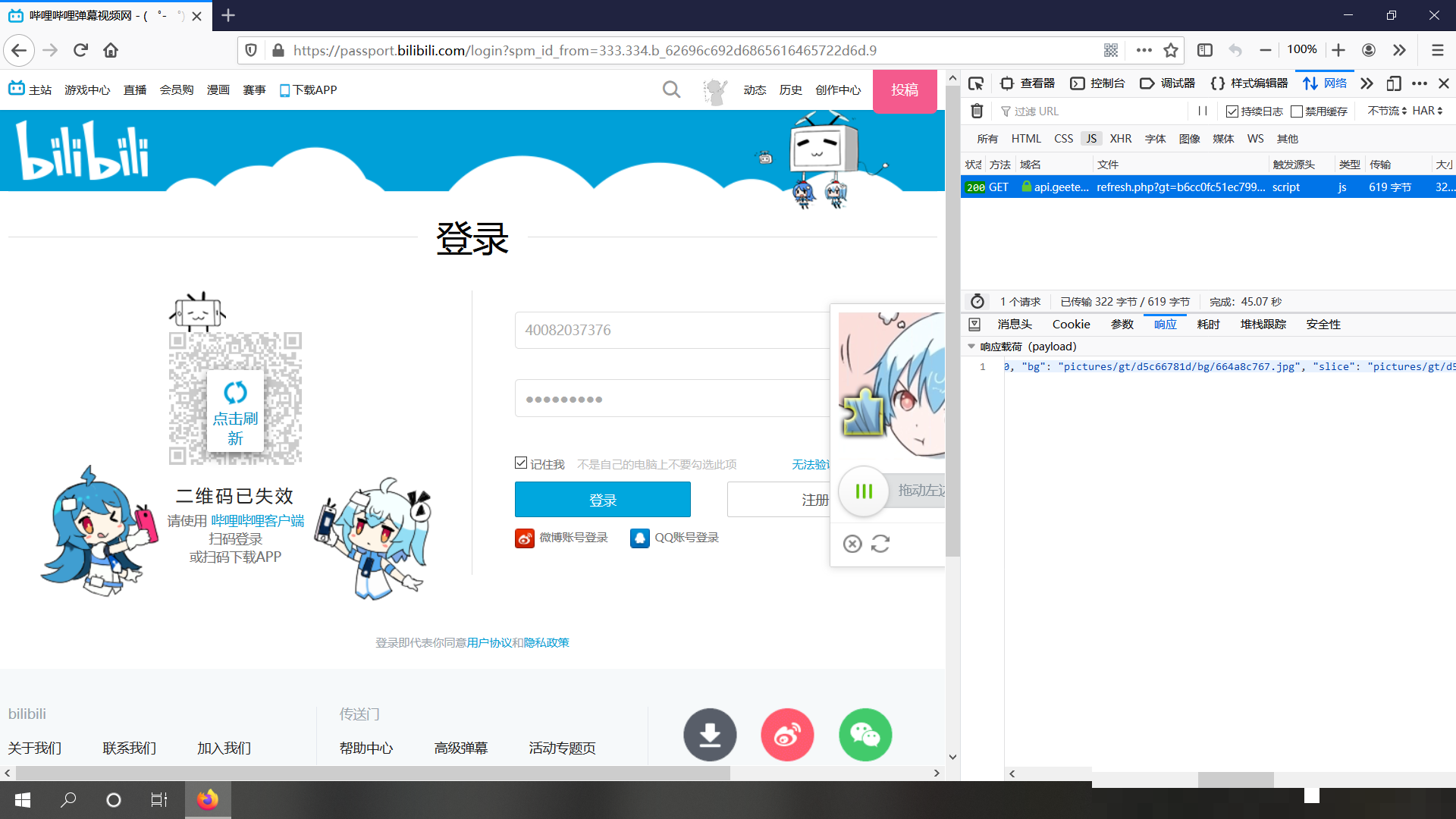
Task: Switch to the 控制台 devtools tab
Action: point(1097,83)
